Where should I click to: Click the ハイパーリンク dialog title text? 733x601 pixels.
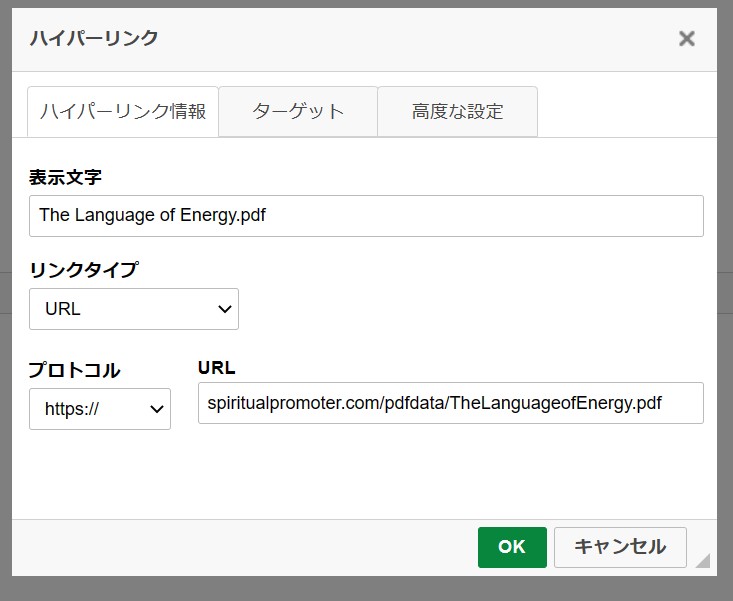[94, 38]
